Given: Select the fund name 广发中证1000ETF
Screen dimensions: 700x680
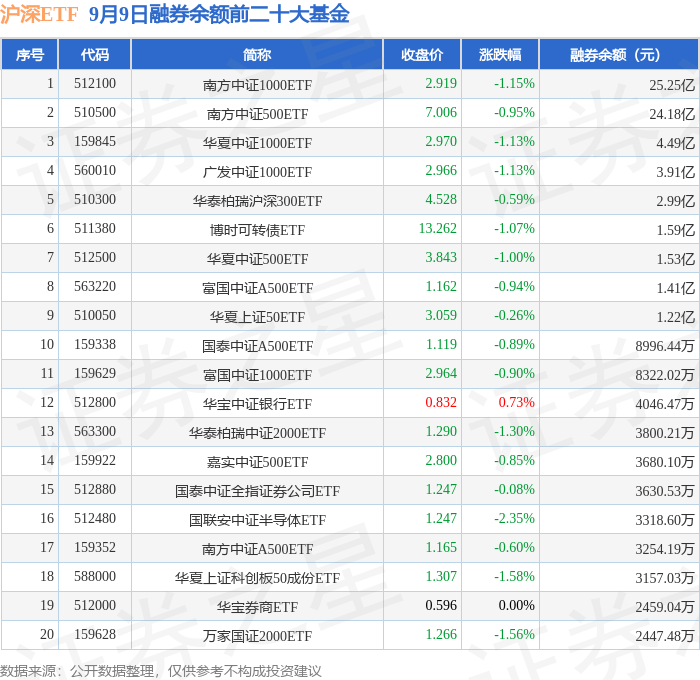Looking at the screenshot, I should pos(257,172).
